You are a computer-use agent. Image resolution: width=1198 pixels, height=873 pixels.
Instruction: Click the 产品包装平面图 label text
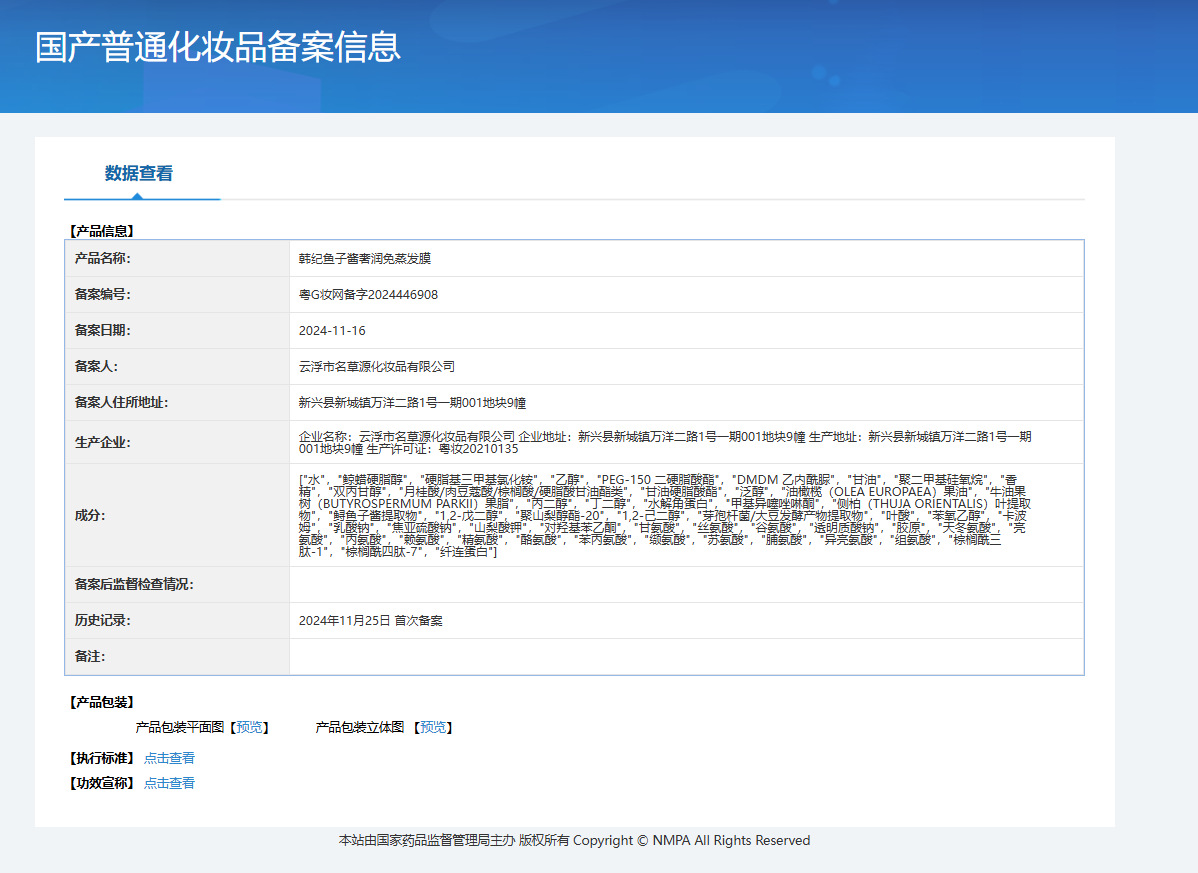pyautogui.click(x=180, y=727)
